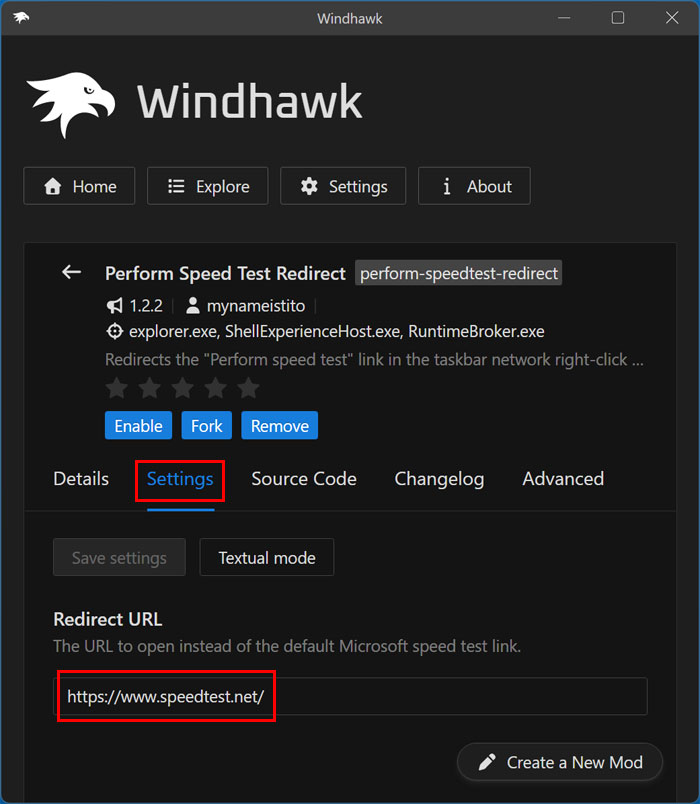This screenshot has width=700, height=804.
Task: Enable the Perform Speed Test Redirect mod
Action: [x=138, y=426]
